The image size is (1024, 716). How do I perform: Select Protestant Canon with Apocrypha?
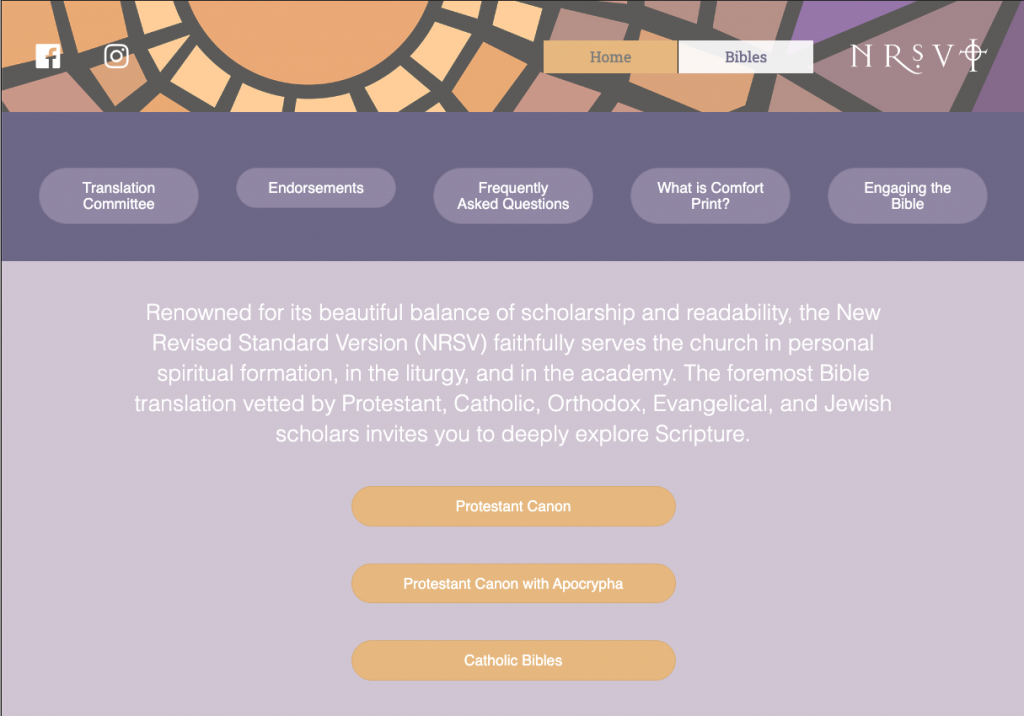[x=513, y=584]
